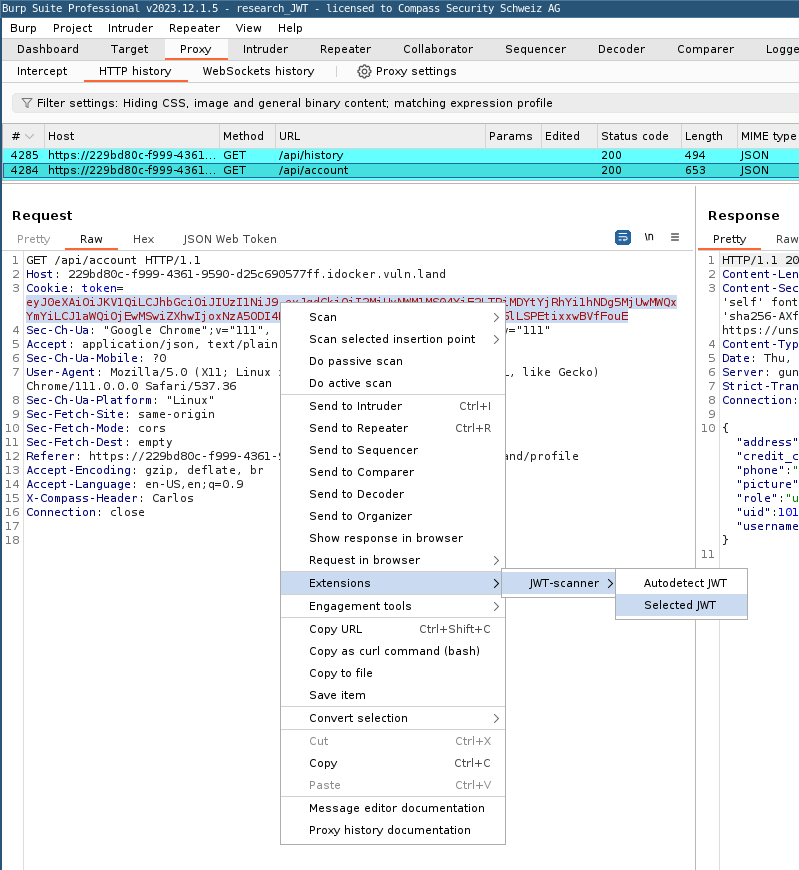Click Copy as curl command (bash)
Image resolution: width=799 pixels, height=870 pixels.
(x=394, y=651)
